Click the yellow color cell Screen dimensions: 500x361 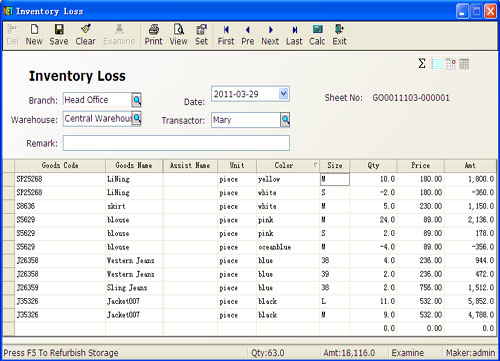(288, 179)
